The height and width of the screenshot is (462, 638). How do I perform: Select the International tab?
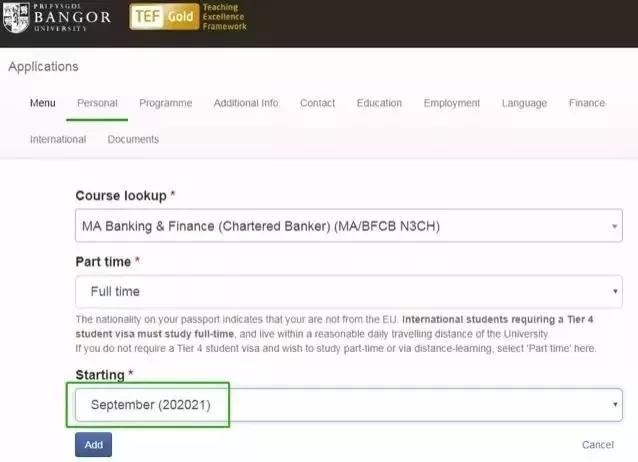tap(58, 139)
